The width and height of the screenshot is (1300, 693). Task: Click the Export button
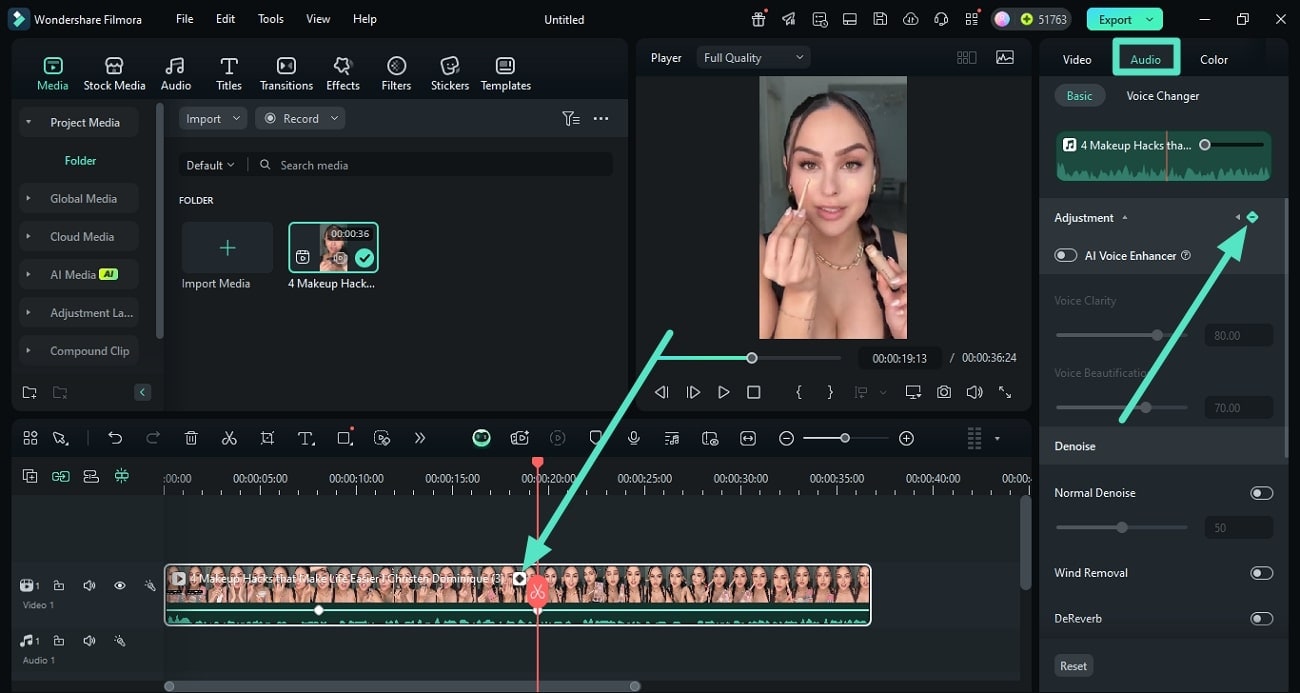pyautogui.click(x=1115, y=19)
